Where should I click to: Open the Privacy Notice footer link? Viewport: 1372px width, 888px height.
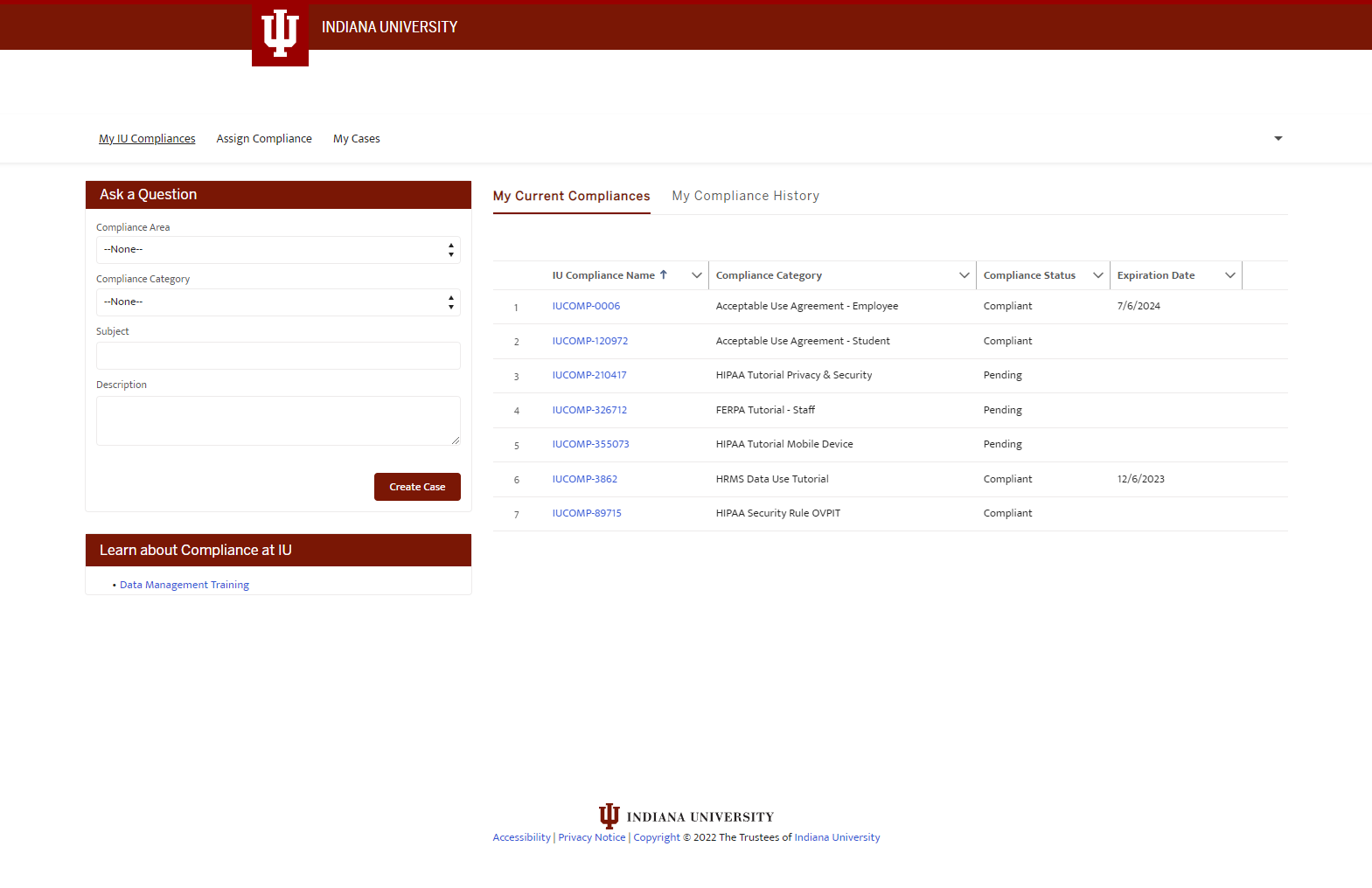592,837
